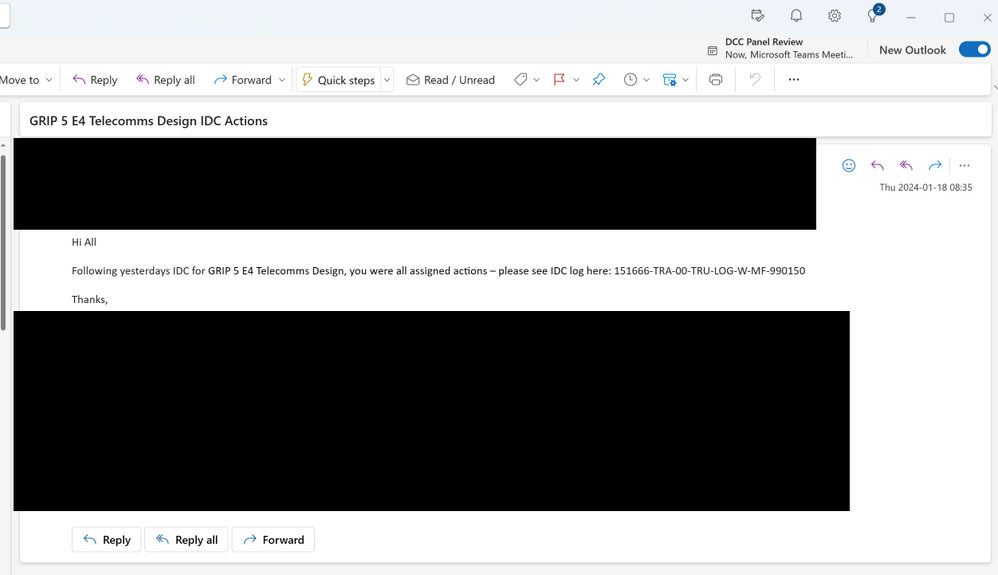Click message header reply-all arrows

pos(906,166)
